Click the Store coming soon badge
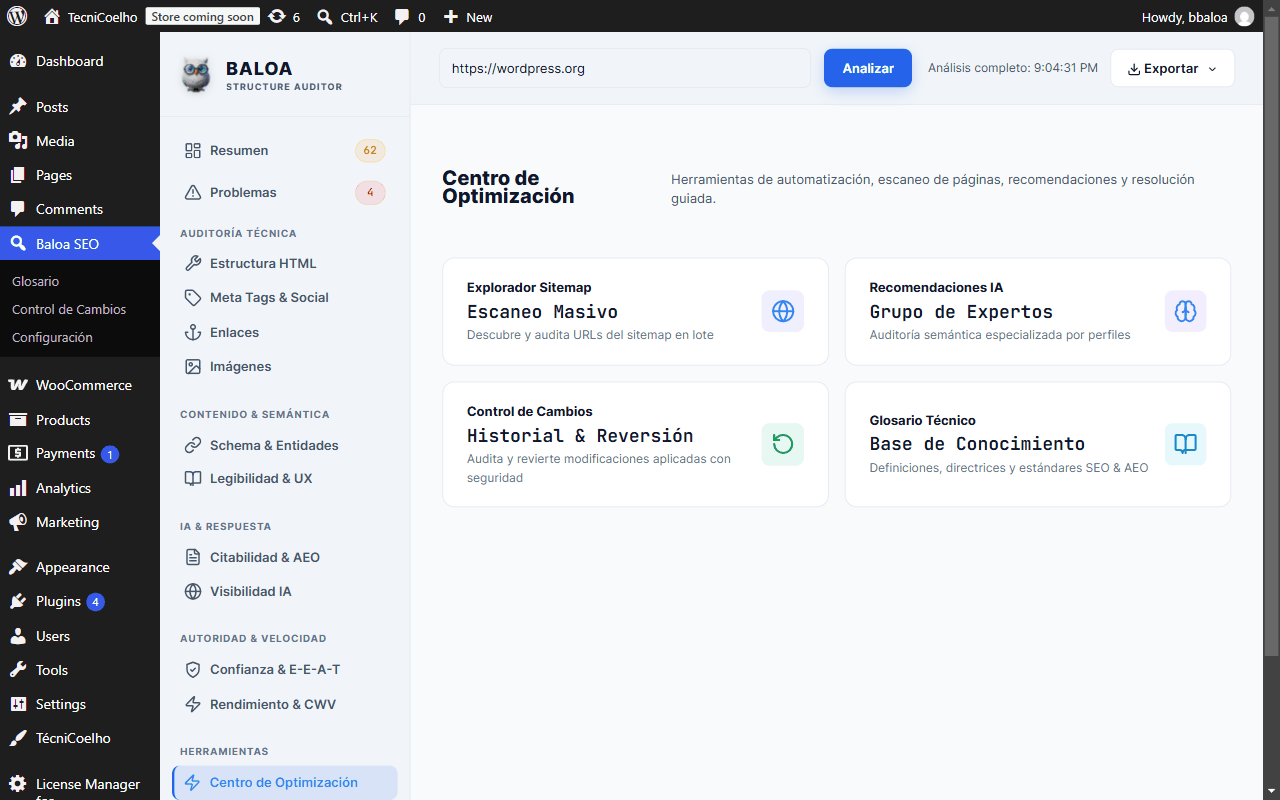This screenshot has height=800, width=1280. (203, 16)
